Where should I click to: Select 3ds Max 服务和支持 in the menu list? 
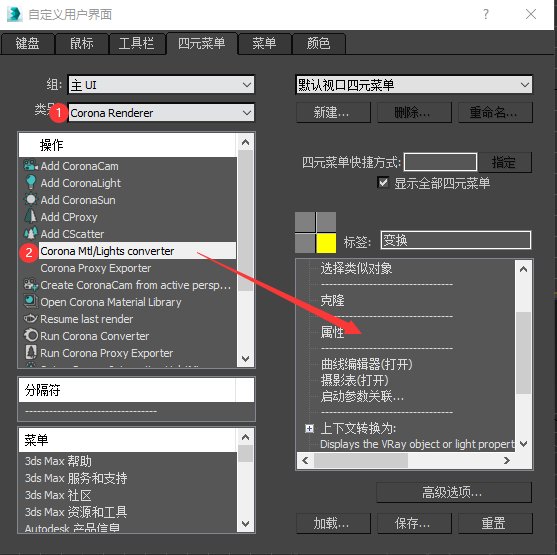pyautogui.click(x=76, y=478)
